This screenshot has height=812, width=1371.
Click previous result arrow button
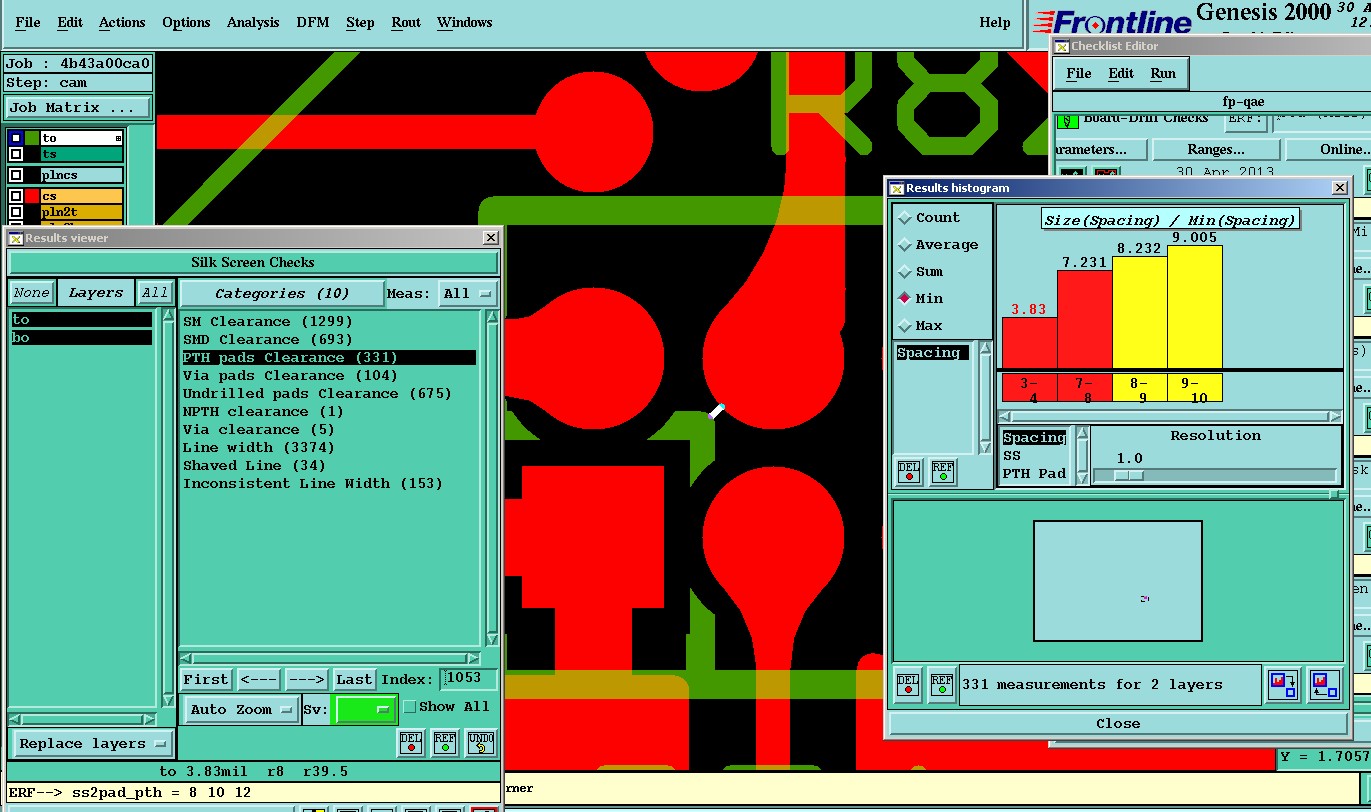pyautogui.click(x=259, y=679)
